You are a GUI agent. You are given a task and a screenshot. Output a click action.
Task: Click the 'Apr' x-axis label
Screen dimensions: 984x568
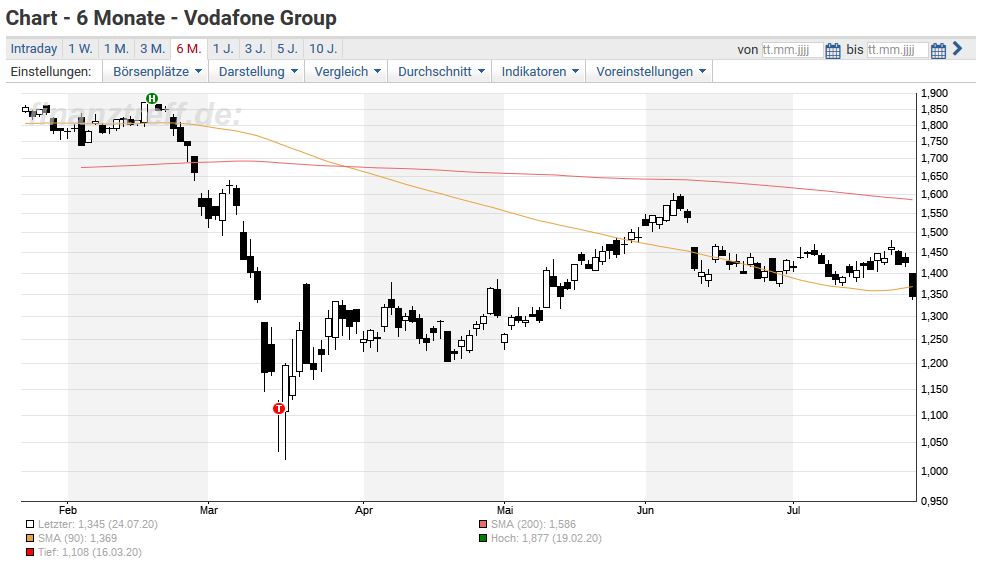click(364, 510)
